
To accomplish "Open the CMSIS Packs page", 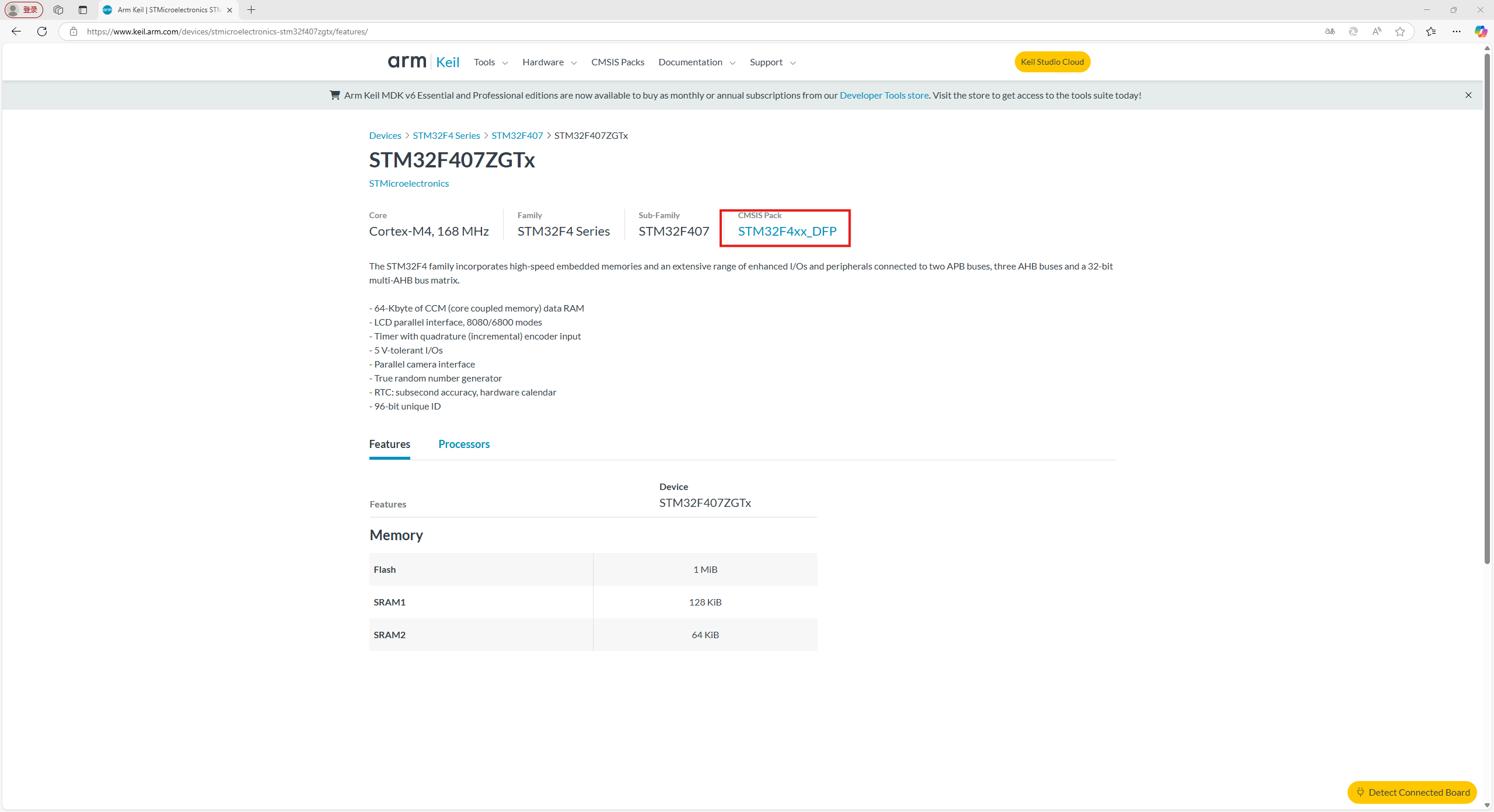I will coord(617,62).
